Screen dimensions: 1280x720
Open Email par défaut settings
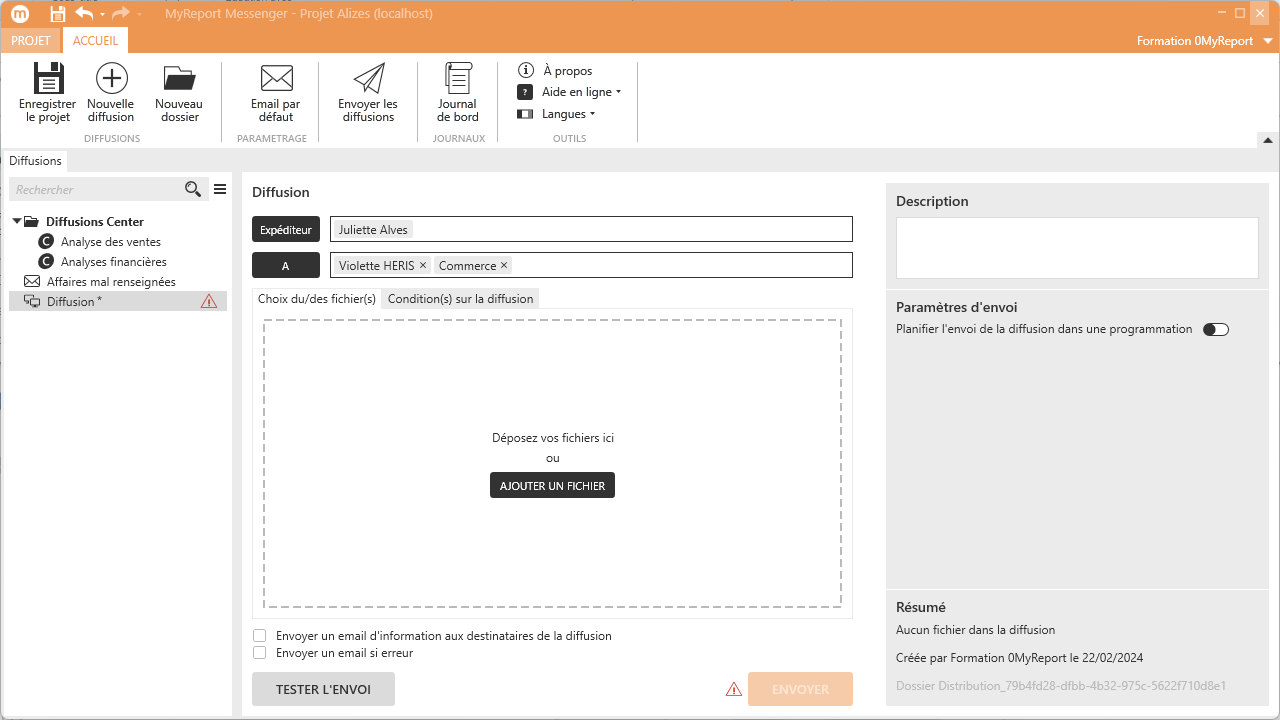coord(275,80)
